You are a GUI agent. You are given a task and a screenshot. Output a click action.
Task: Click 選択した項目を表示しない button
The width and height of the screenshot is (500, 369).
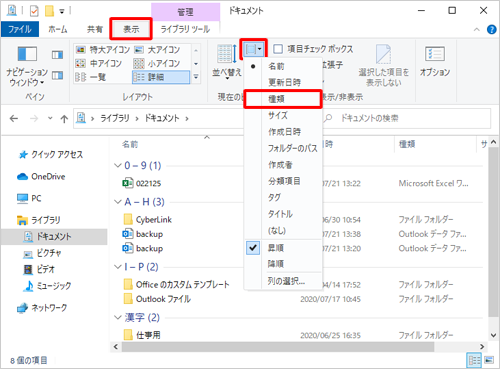pos(383,65)
